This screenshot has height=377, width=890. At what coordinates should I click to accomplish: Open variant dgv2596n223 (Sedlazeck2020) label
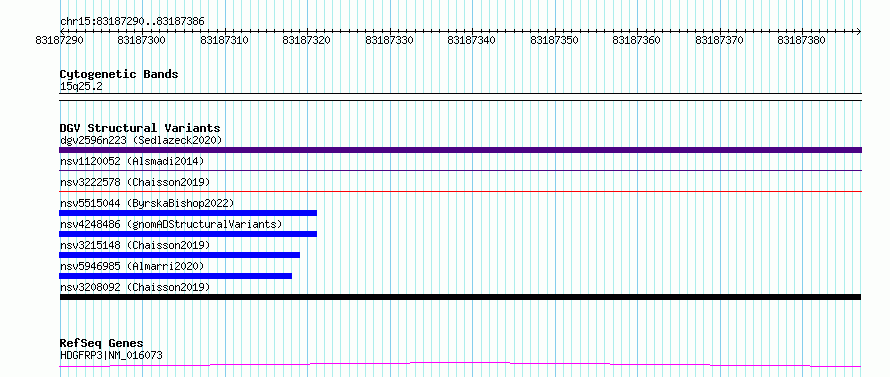click(x=141, y=140)
